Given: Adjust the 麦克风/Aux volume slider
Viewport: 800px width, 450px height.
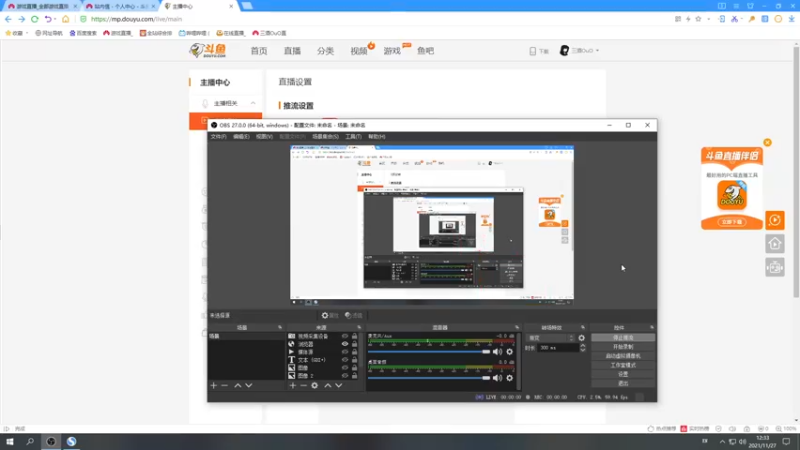Looking at the screenshot, I should pyautogui.click(x=429, y=352).
